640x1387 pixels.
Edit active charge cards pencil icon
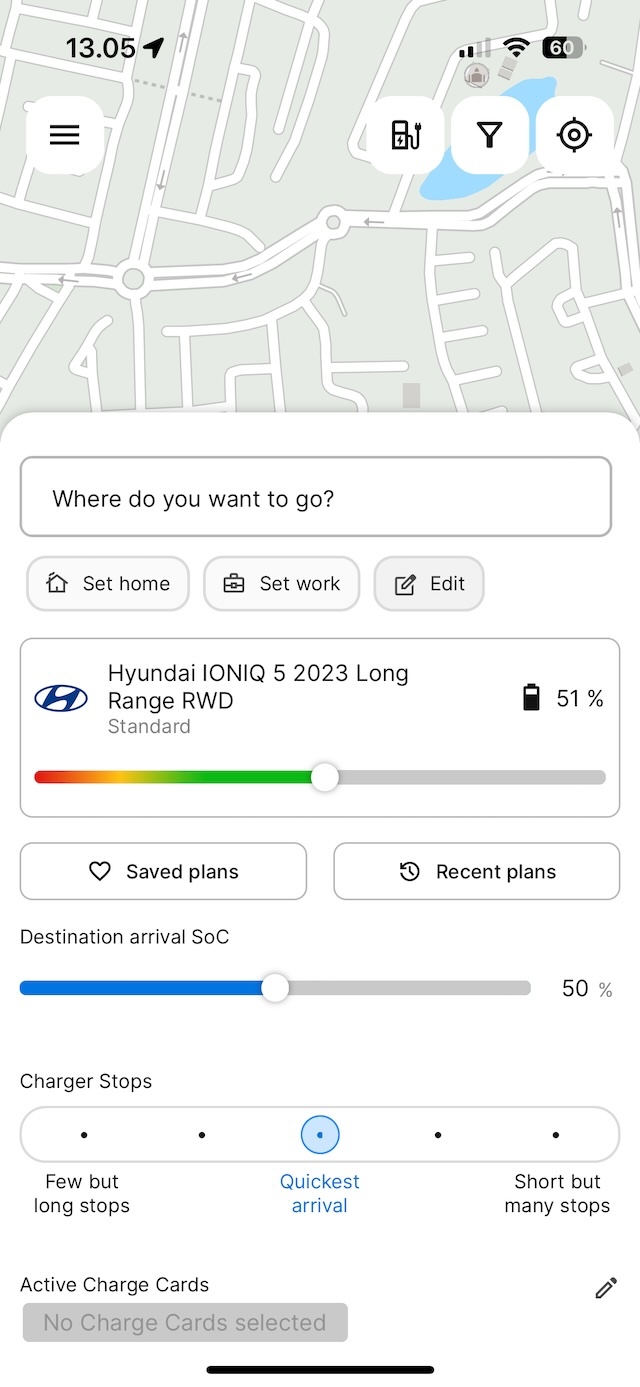pyautogui.click(x=606, y=1288)
